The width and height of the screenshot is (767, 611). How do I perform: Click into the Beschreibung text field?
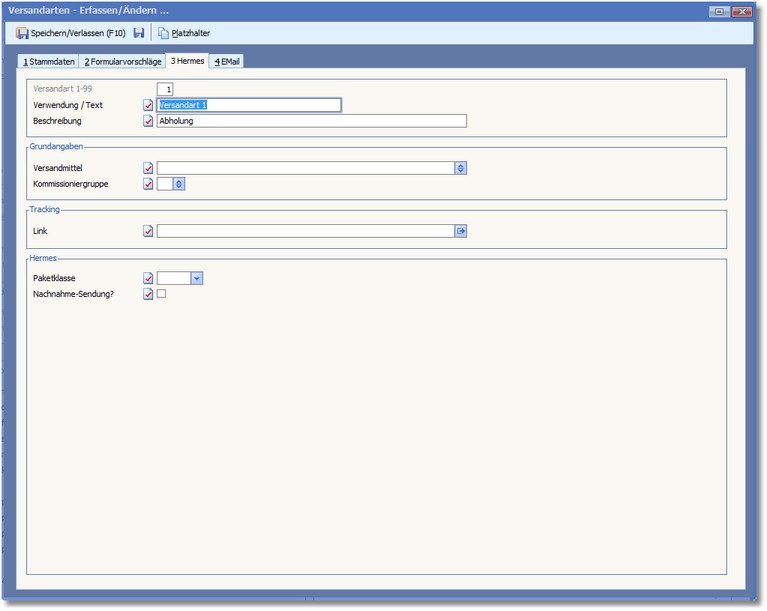[311, 121]
